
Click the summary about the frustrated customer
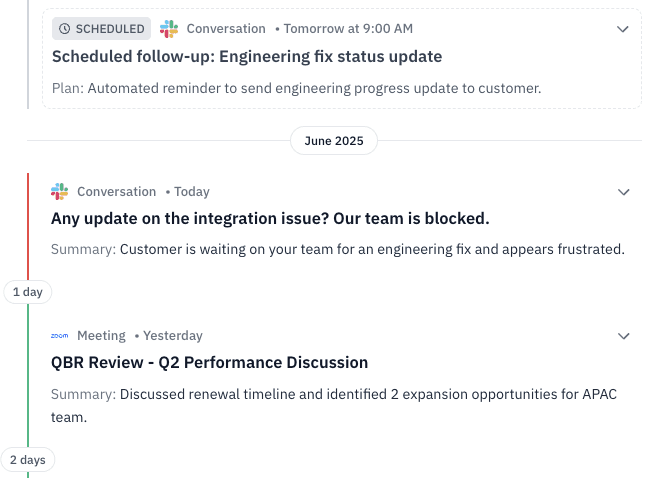click(x=338, y=249)
